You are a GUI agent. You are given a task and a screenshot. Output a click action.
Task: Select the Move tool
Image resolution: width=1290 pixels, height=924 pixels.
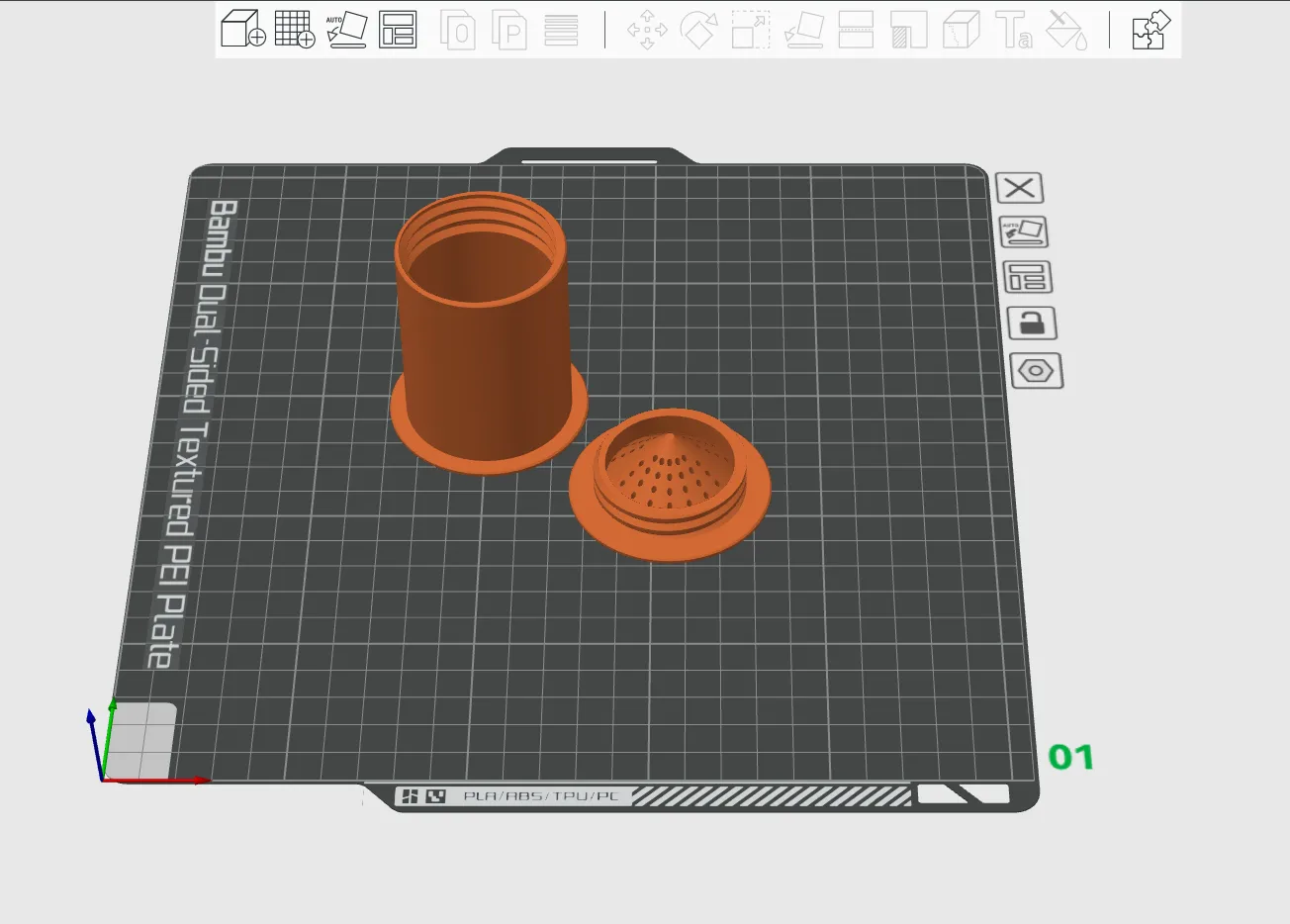(647, 30)
